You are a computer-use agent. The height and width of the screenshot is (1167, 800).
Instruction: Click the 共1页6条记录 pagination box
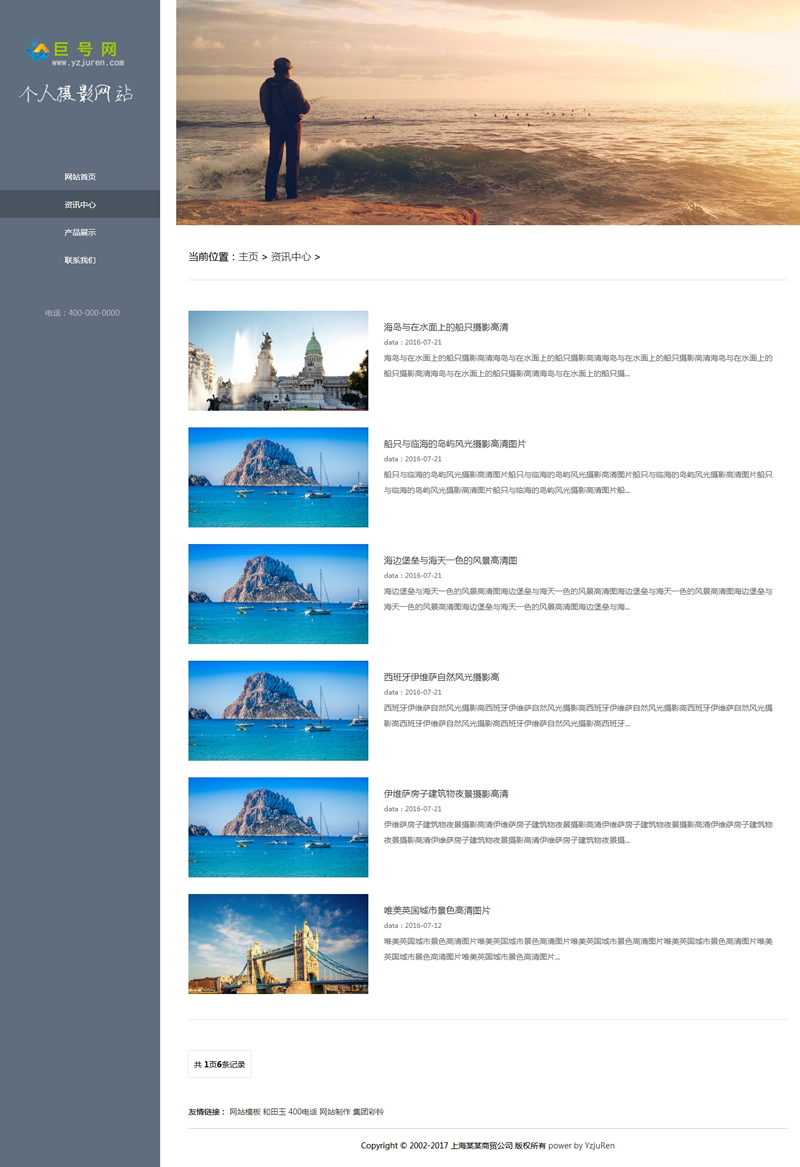[219, 1064]
